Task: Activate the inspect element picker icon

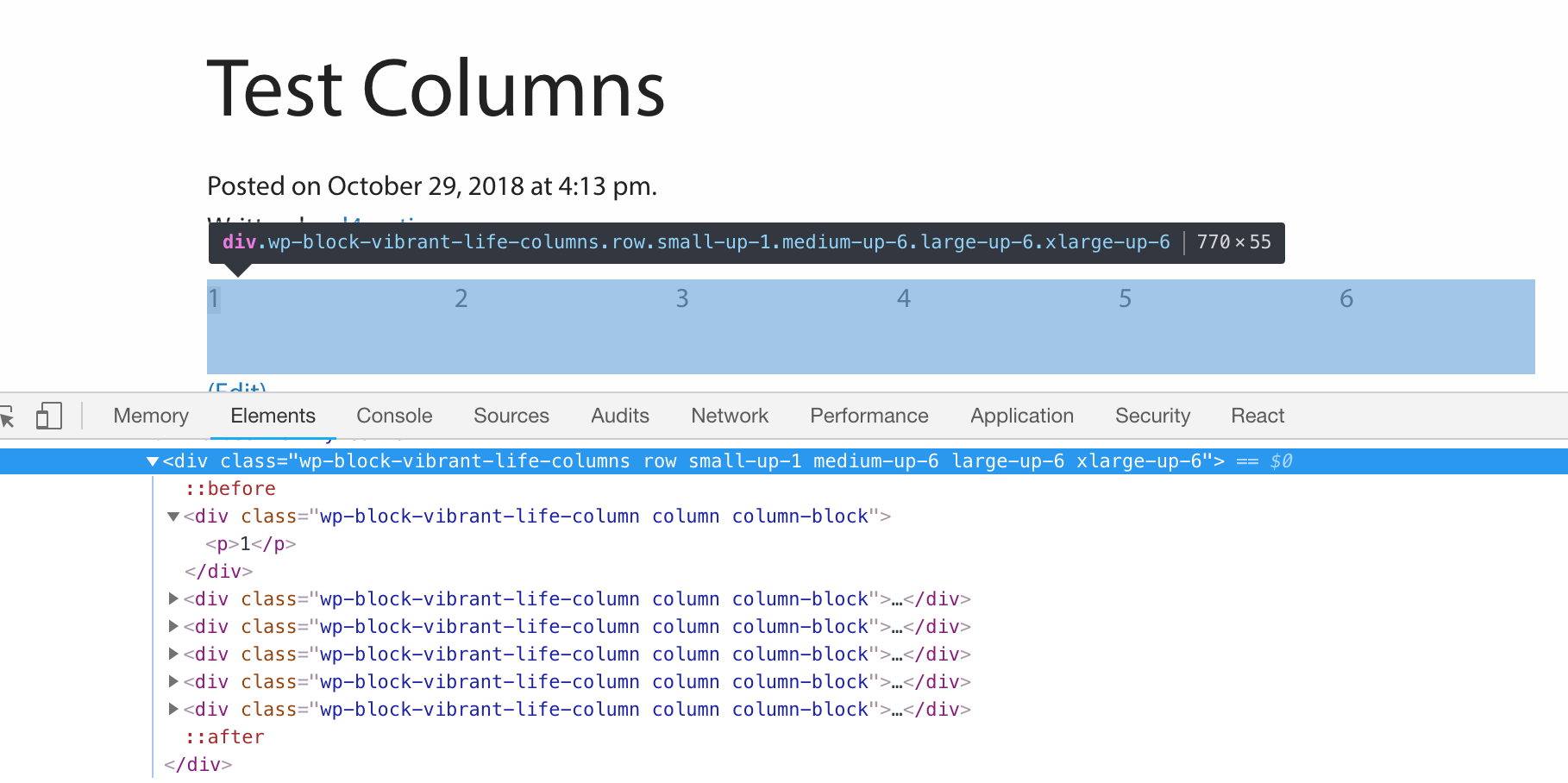Action: [x=7, y=417]
